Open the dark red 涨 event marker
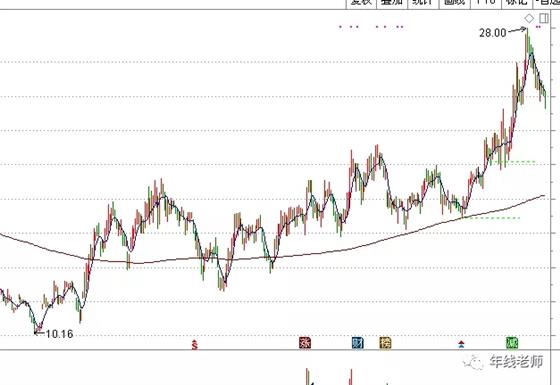Screen dimensions: 560x385 305,342
